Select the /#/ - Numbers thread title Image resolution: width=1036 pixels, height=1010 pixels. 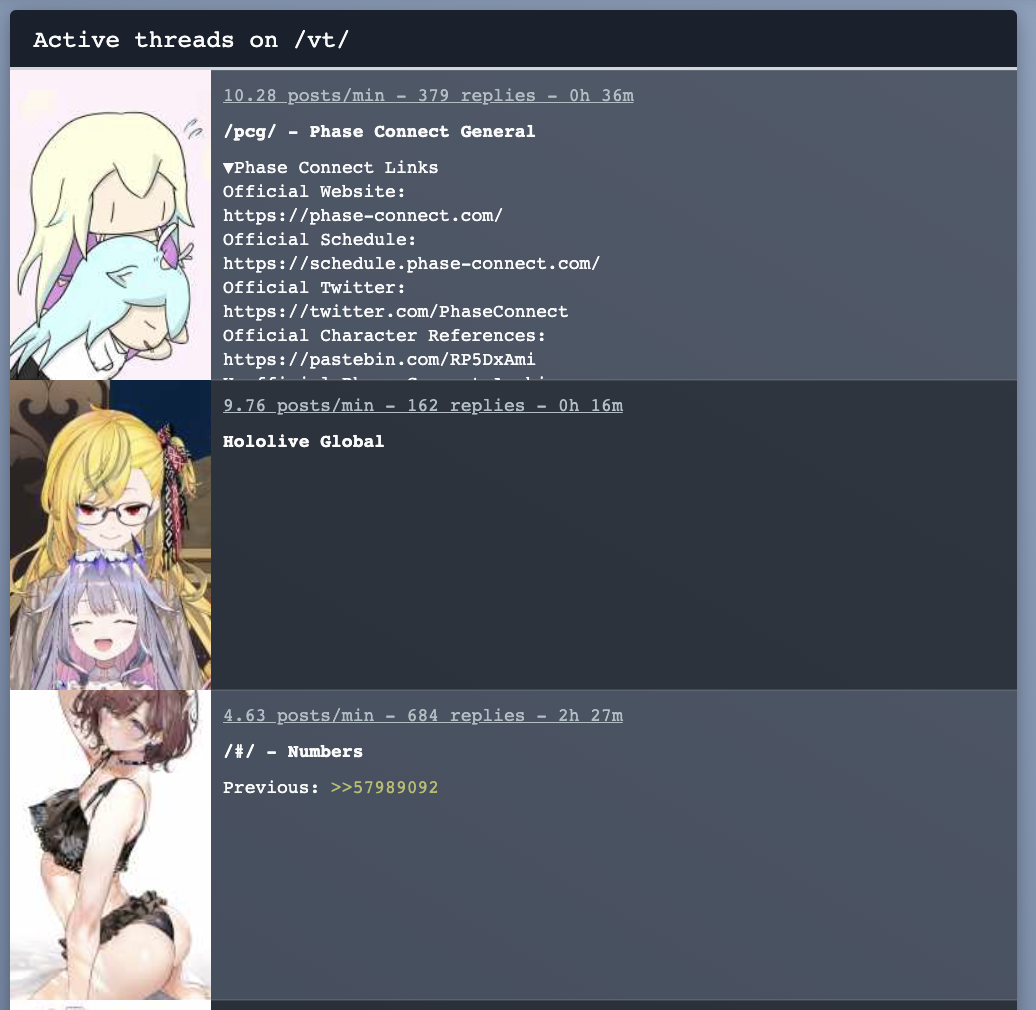tap(293, 752)
